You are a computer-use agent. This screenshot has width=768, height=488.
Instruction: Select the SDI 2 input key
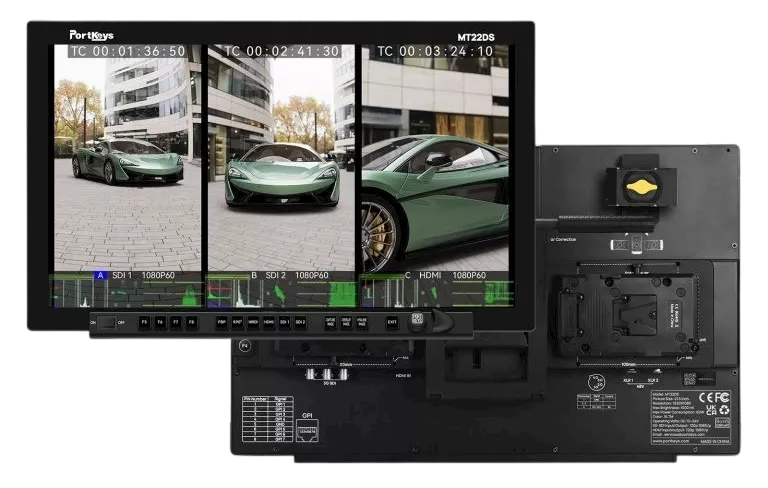click(300, 323)
